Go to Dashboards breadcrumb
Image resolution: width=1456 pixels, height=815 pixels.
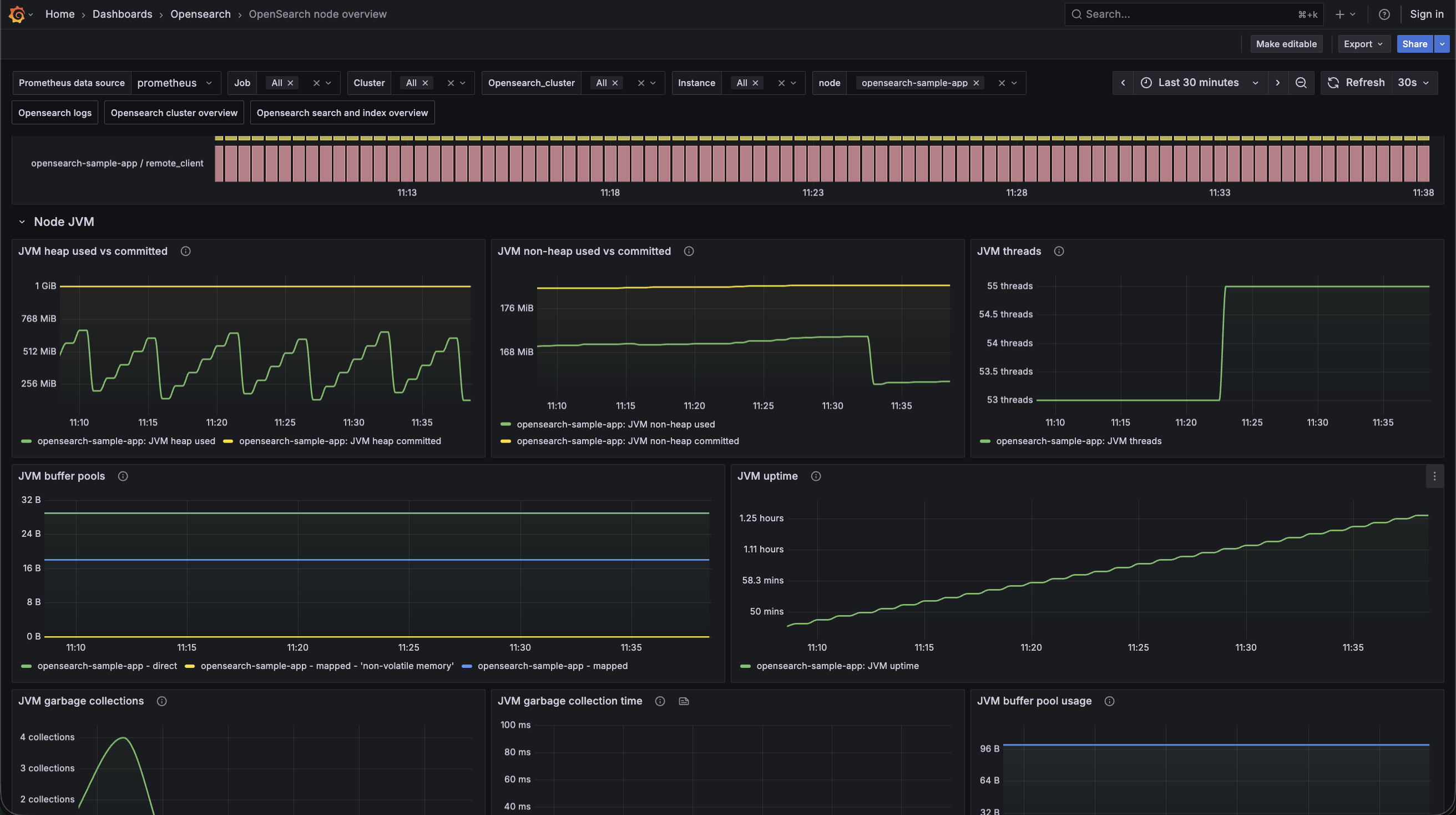[122, 14]
